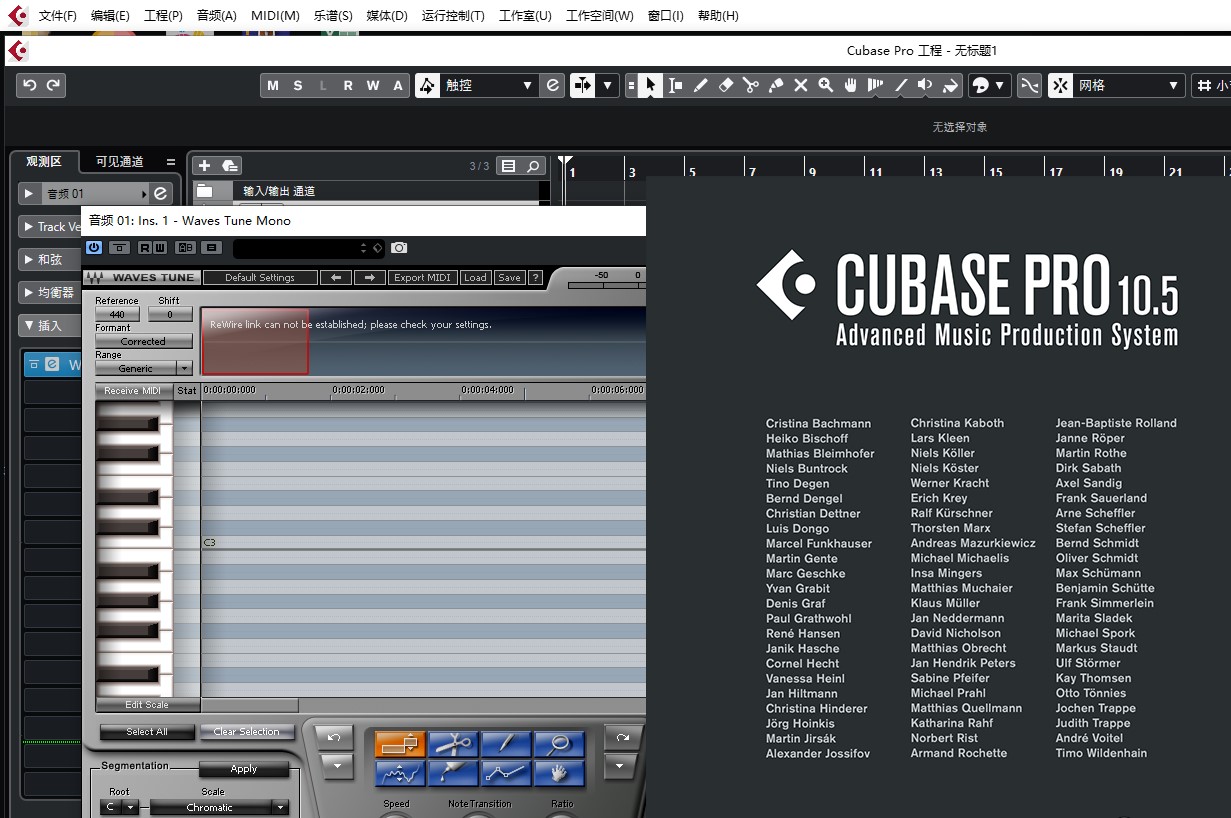Select the Split scissors tool in Cubase toolbar
The image size is (1231, 818).
click(751, 86)
